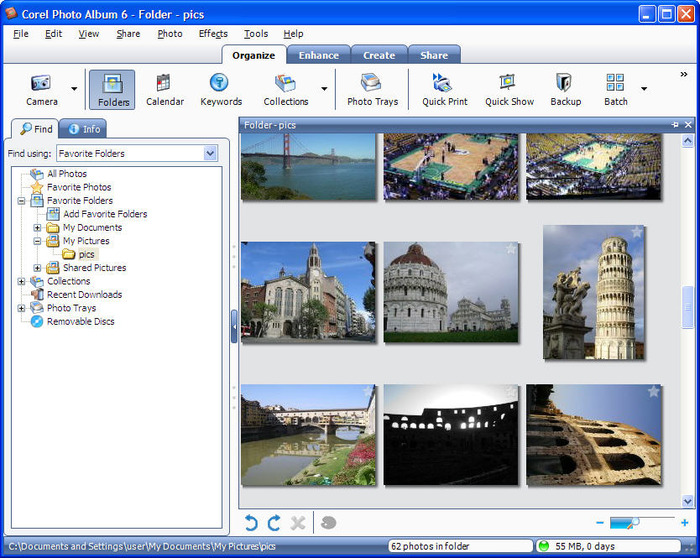Select the Golden Gate Bridge thumbnail
The height and width of the screenshot is (558, 700).
[x=308, y=167]
